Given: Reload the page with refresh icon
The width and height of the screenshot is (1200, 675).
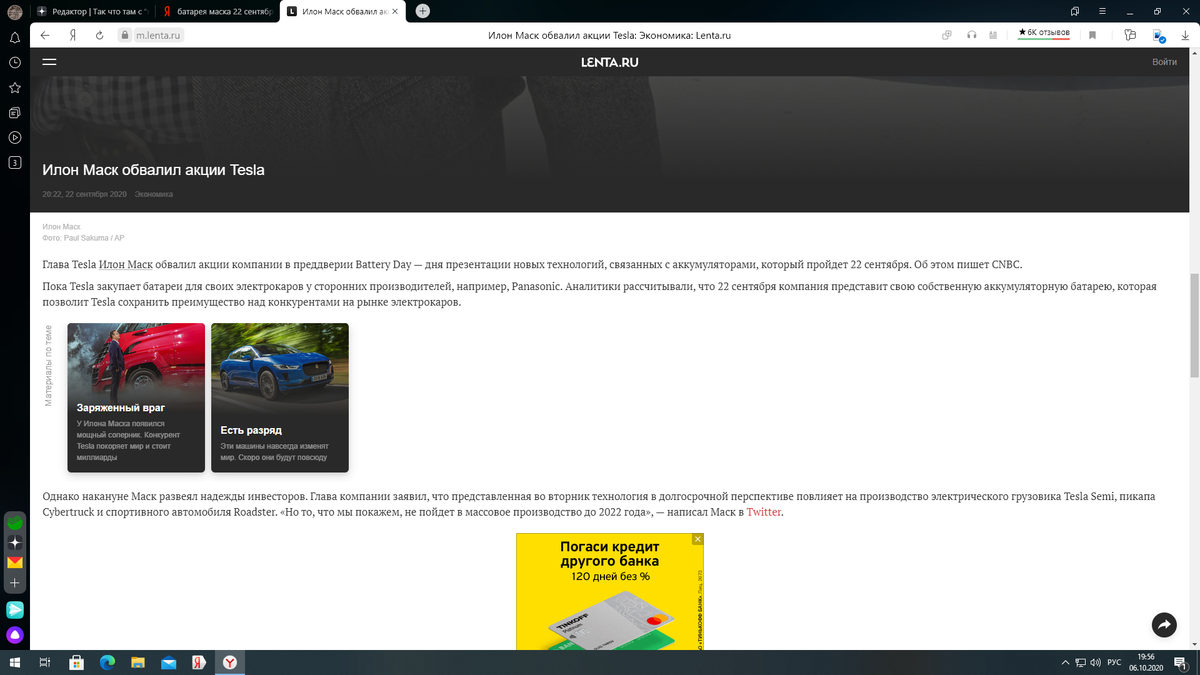Looking at the screenshot, I should click(x=100, y=35).
